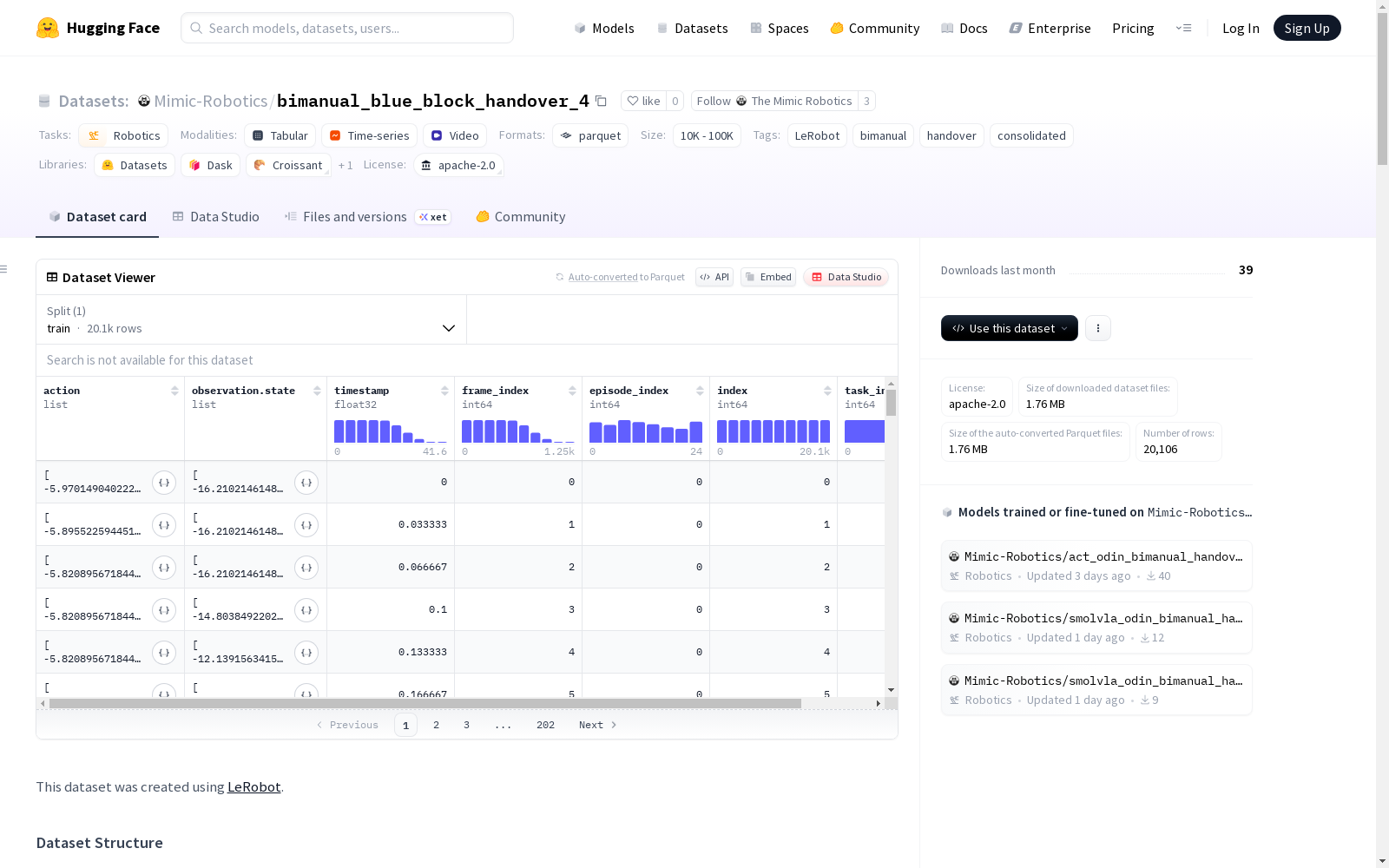1389x868 pixels.
Task: Sort by the index column
Action: coord(827,391)
